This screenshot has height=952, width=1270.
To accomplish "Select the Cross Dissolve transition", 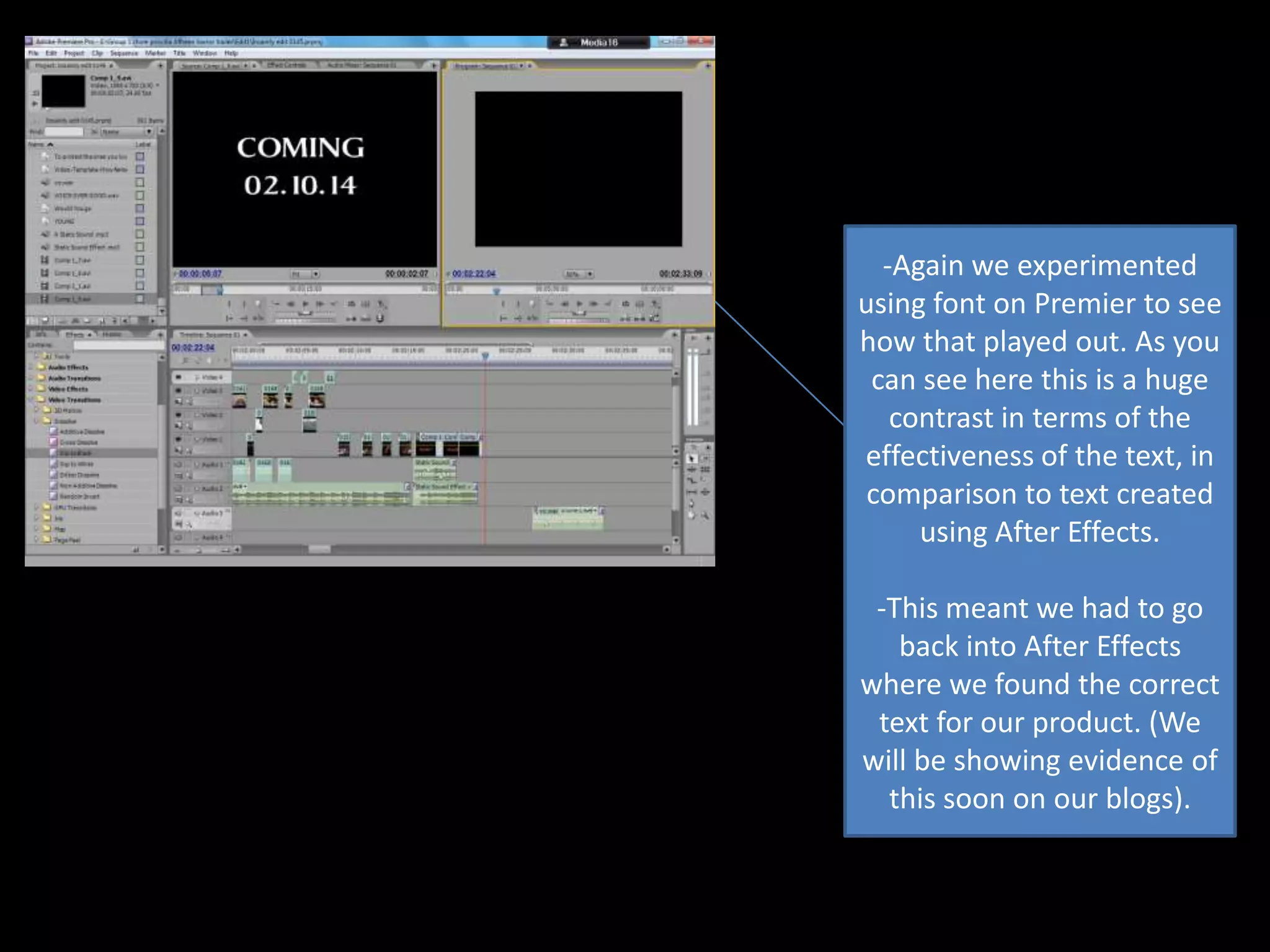I will [78, 443].
